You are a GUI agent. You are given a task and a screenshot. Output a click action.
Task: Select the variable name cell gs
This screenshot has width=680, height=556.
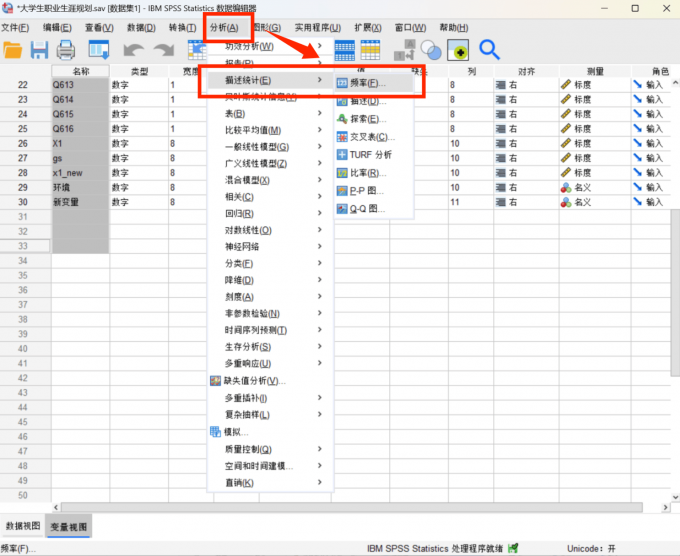pos(80,158)
